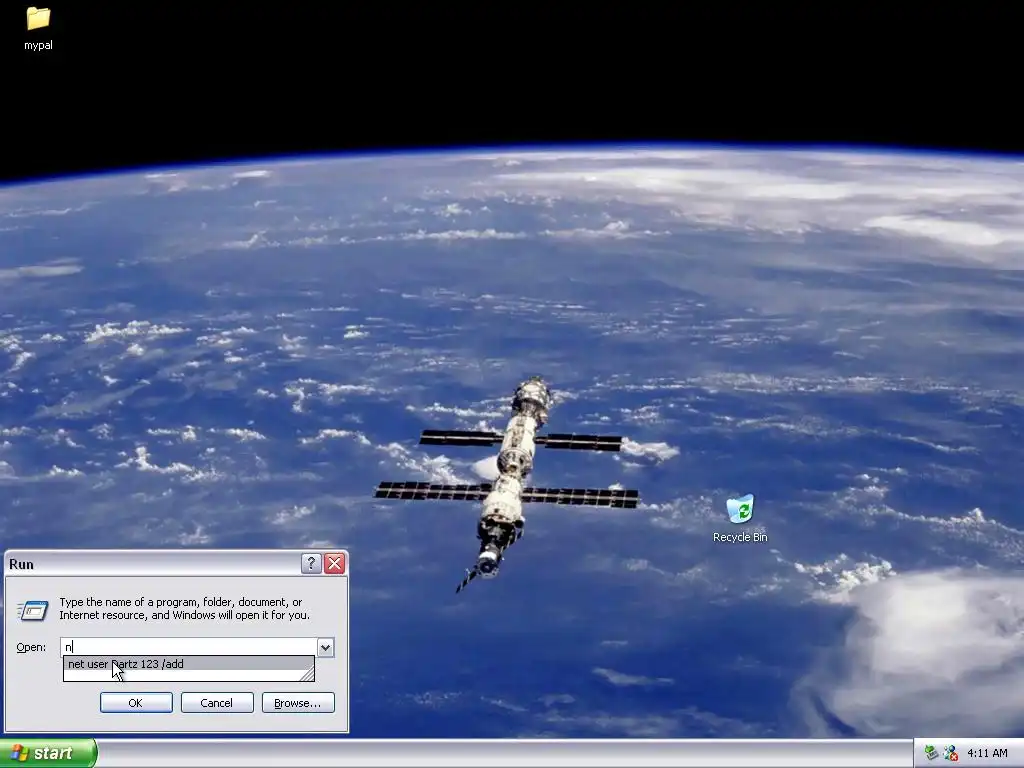
Task: Expand the Open field dropdown arrow
Action: tap(325, 647)
